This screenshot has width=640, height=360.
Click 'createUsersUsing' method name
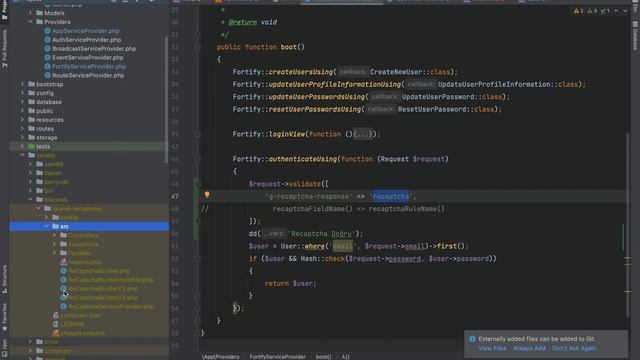click(x=301, y=72)
